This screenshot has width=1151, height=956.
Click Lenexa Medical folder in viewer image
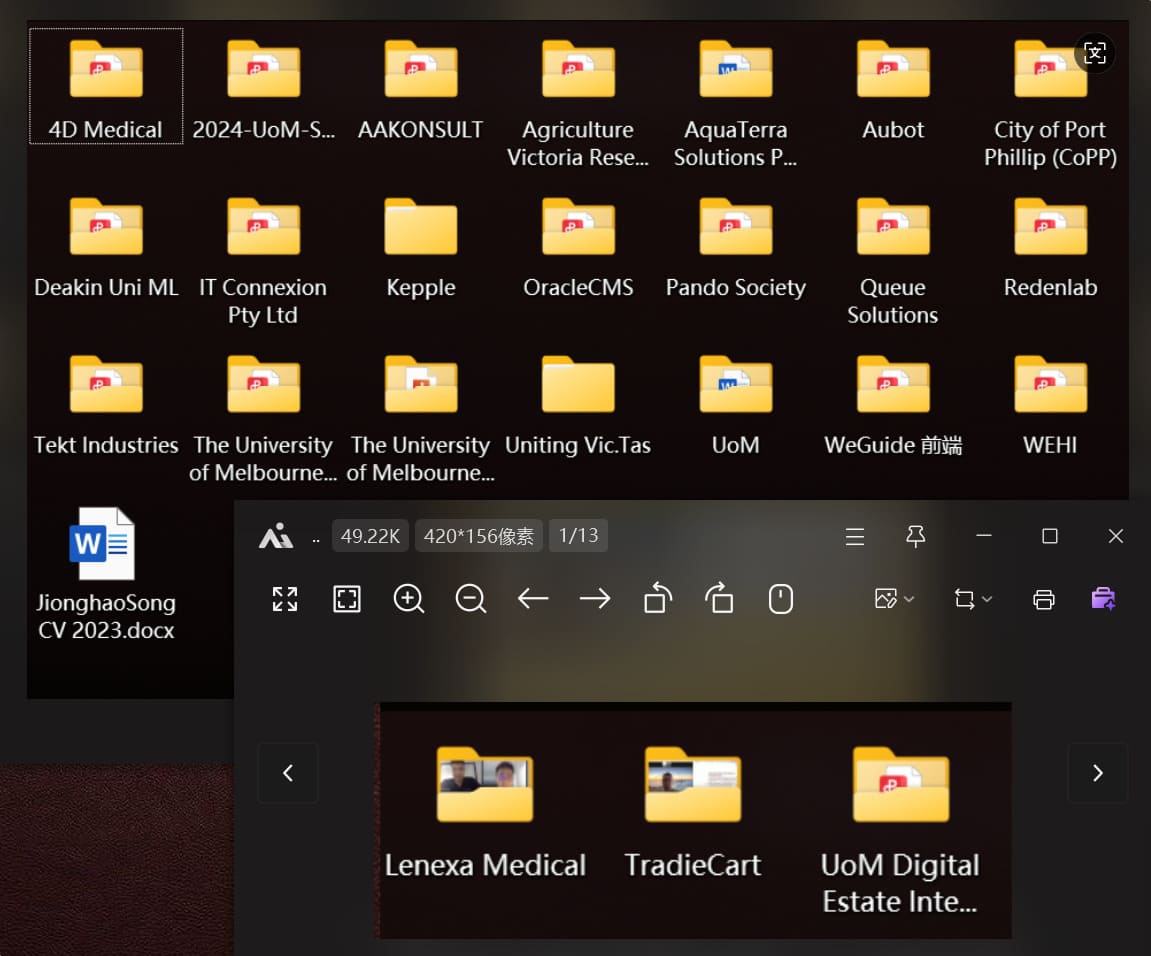pyautogui.click(x=484, y=811)
